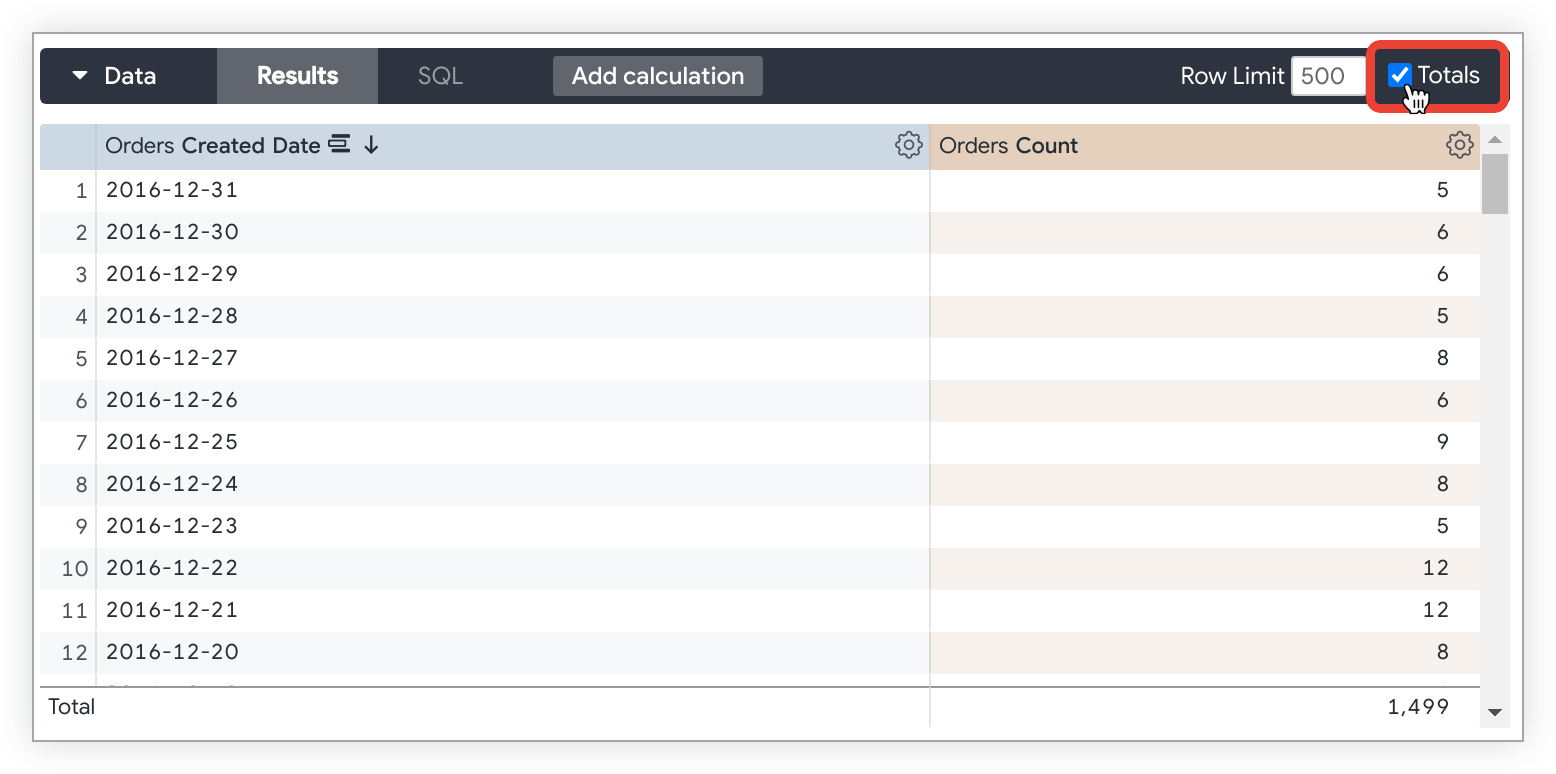Click the descending sort arrow on Created Date

[371, 145]
